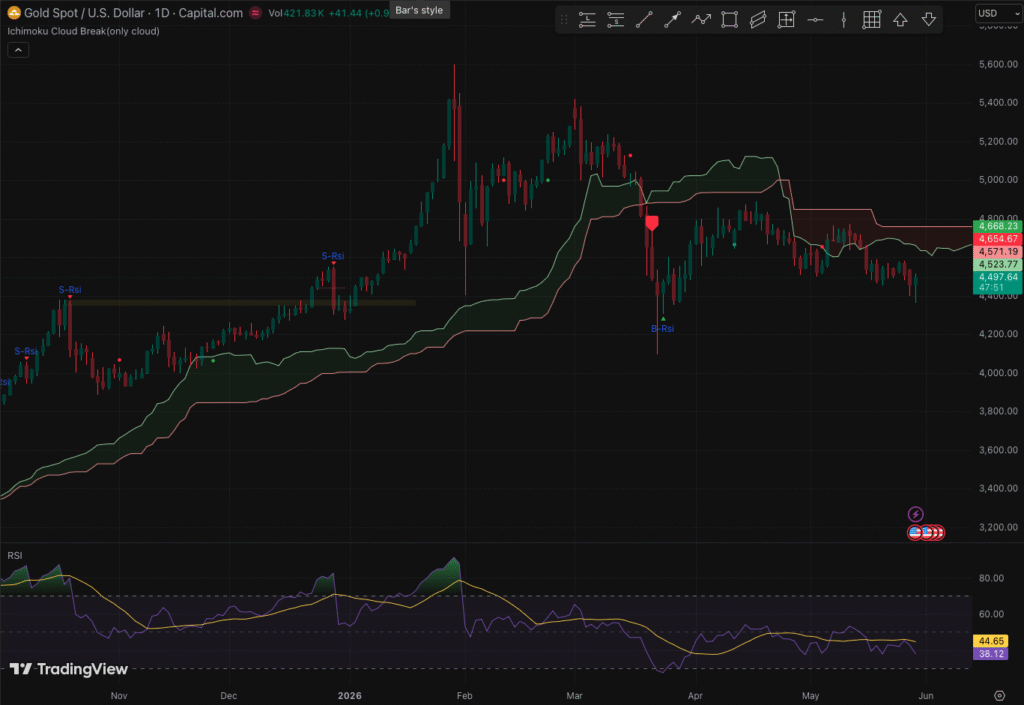Collapse the indicator legend with chevron
The image size is (1024, 705).
coord(18,50)
